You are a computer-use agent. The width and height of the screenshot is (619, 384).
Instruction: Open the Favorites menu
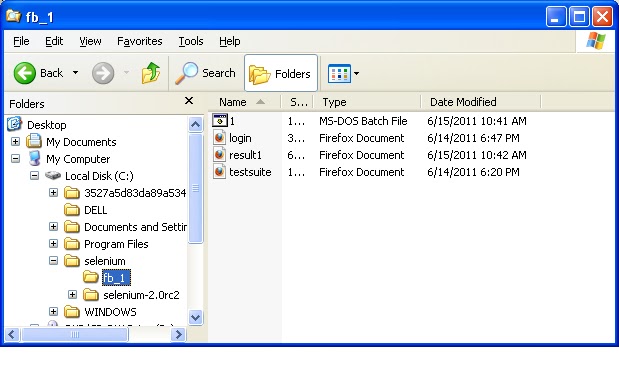[x=140, y=41]
